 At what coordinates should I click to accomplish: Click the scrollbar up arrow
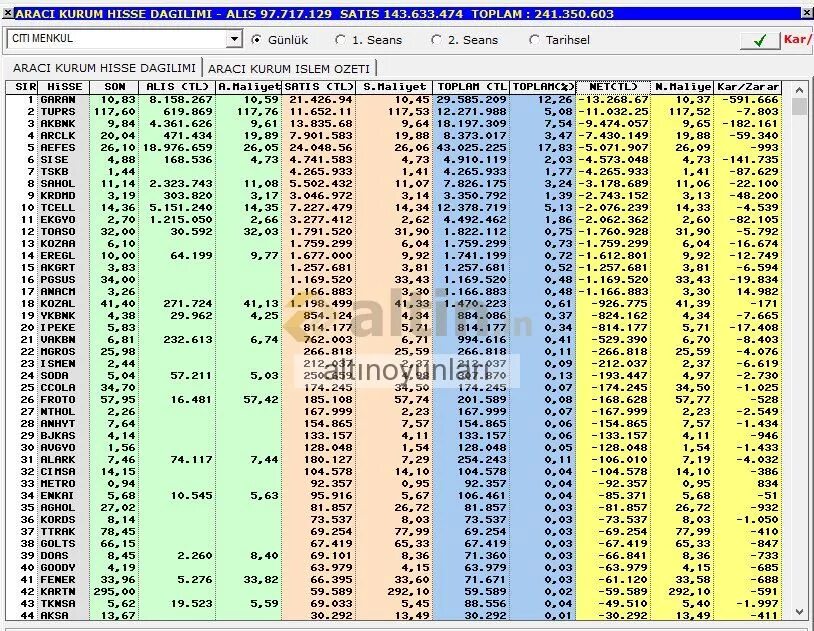(799, 90)
